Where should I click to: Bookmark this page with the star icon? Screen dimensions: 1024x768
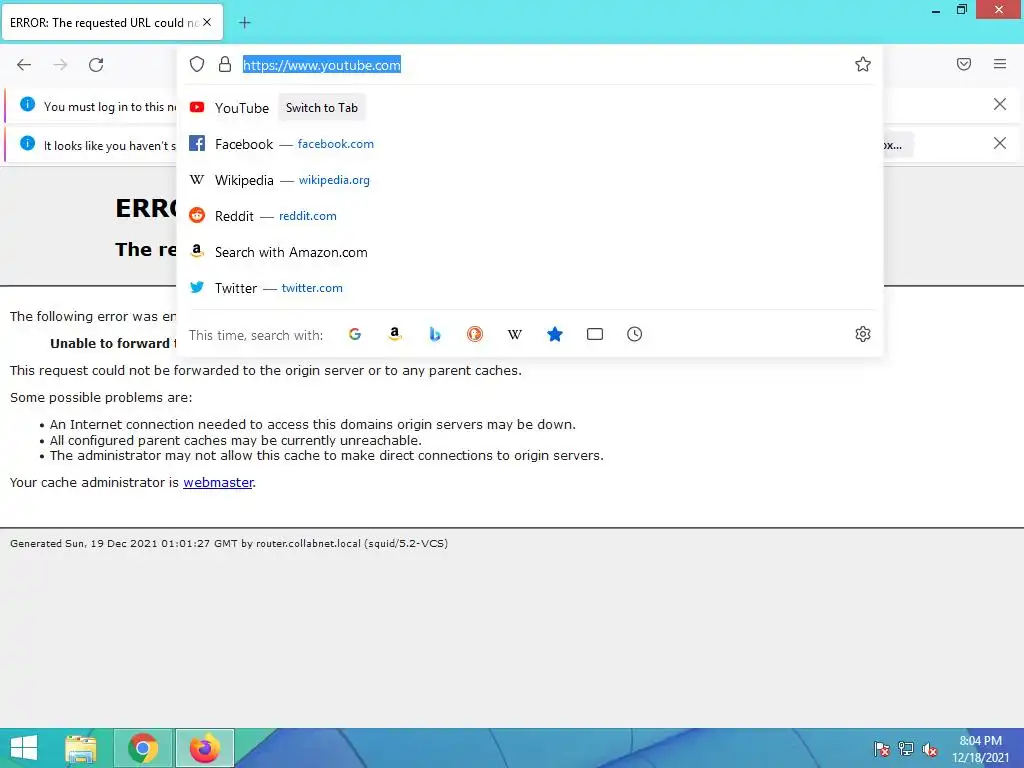tap(863, 64)
